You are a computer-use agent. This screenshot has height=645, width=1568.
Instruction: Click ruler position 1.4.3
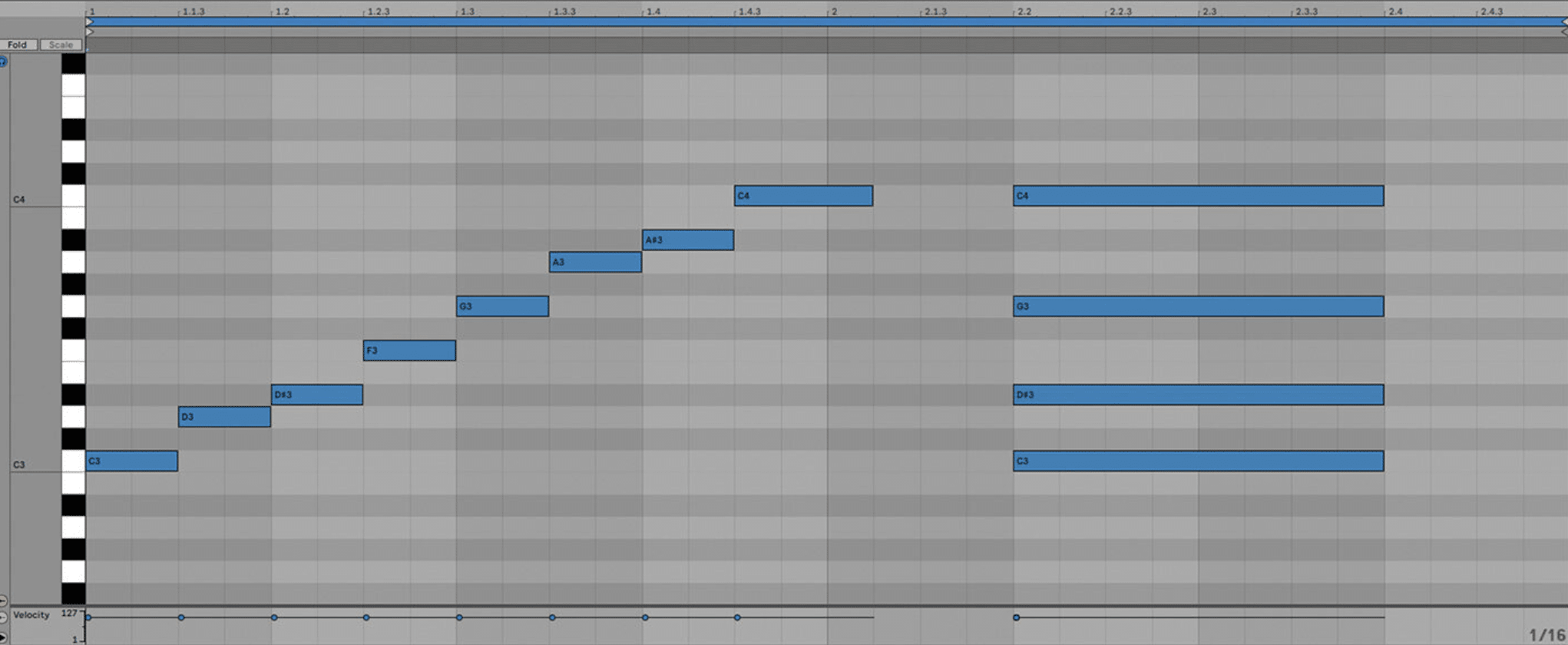tap(749, 12)
